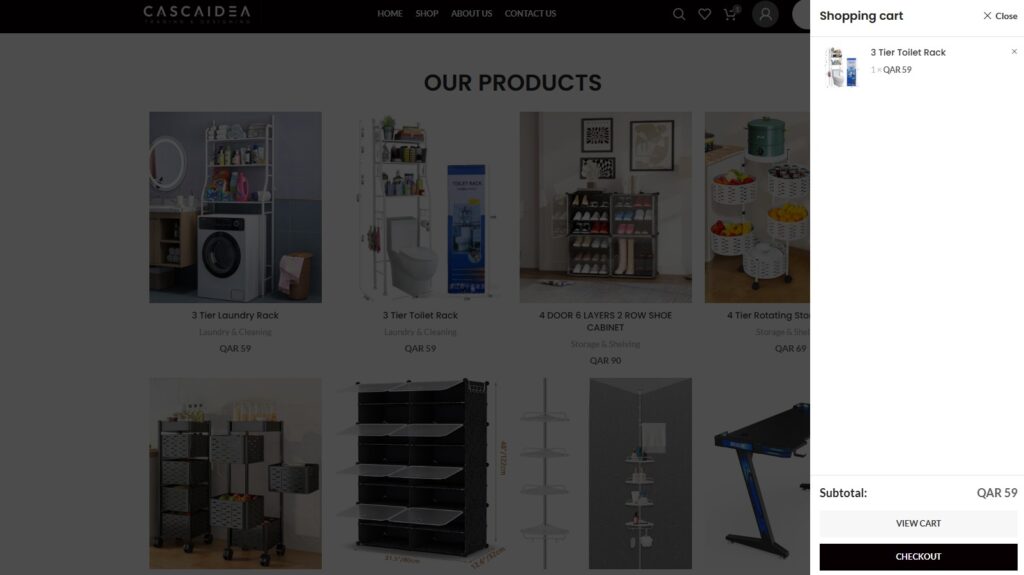
Task: Open the rolling basket cart product image
Action: coord(235,473)
